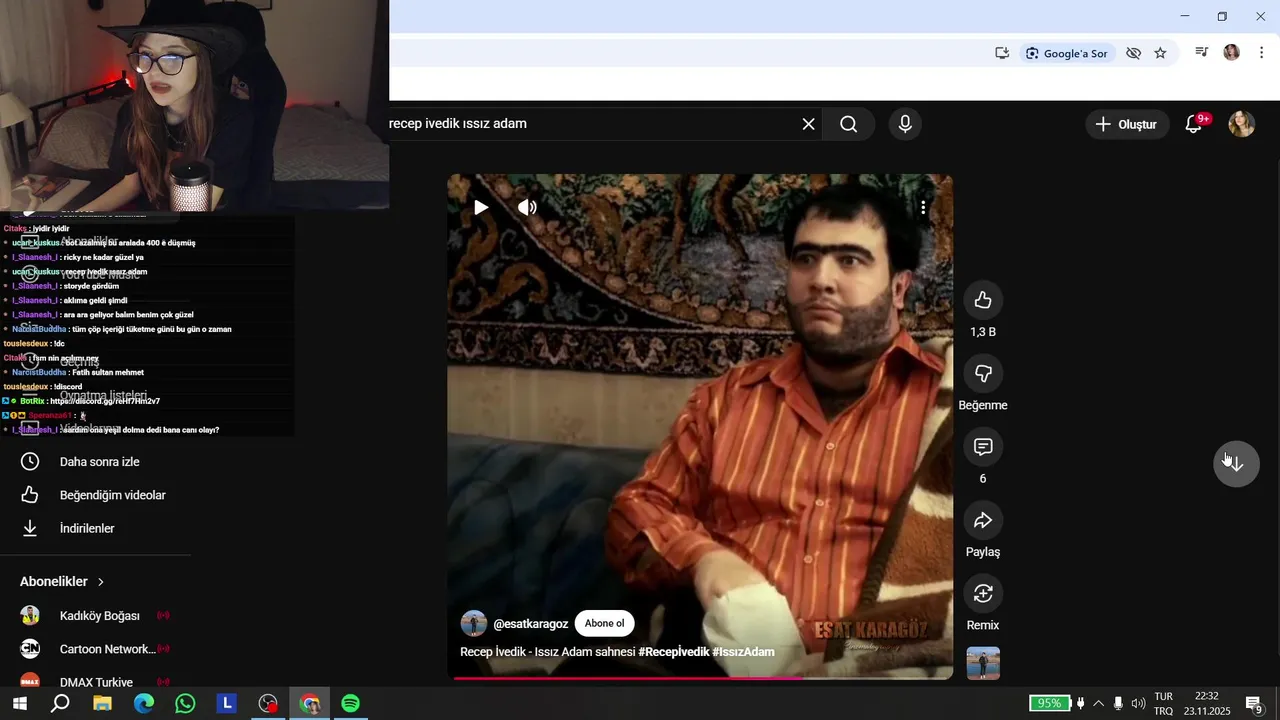Share the short via Paylaş
The height and width of the screenshot is (720, 1280).
point(983,520)
